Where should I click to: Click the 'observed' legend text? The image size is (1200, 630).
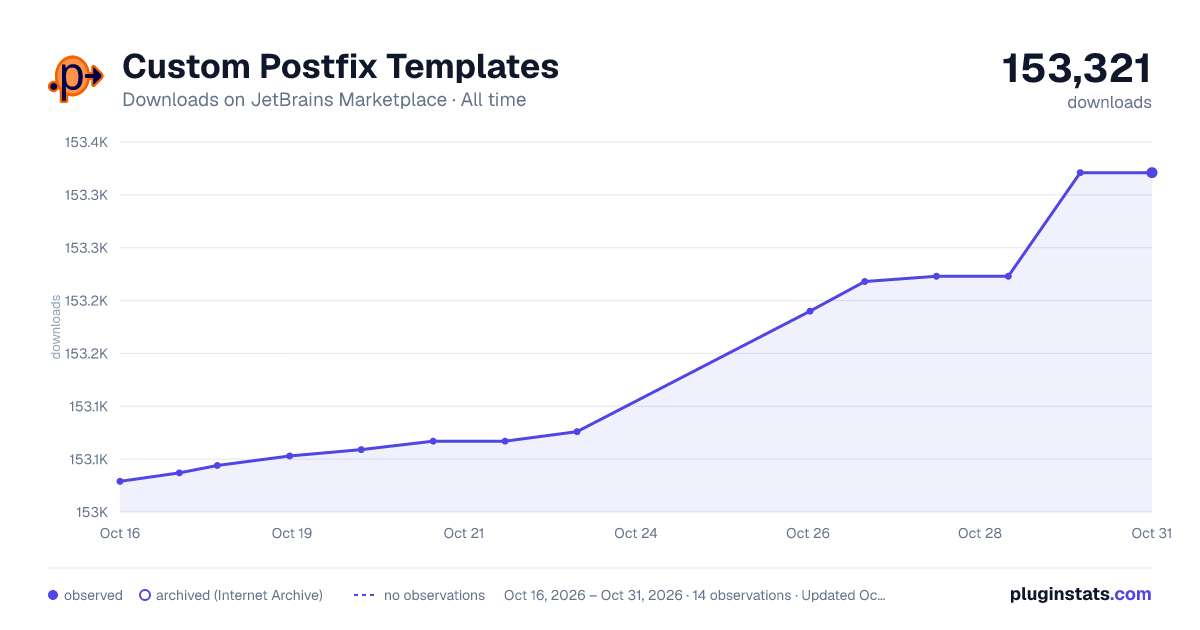pyautogui.click(x=93, y=595)
